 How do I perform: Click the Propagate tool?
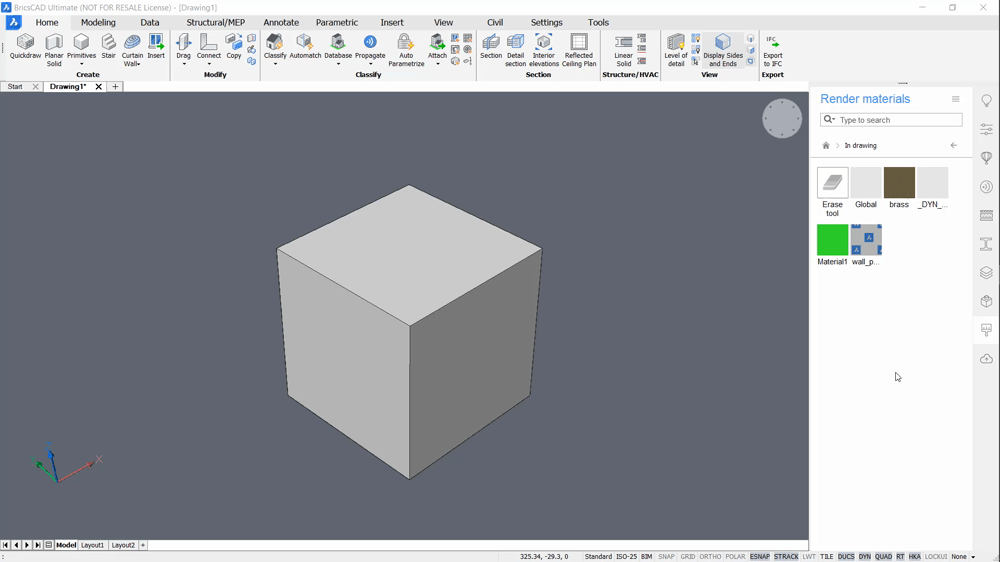tap(370, 47)
